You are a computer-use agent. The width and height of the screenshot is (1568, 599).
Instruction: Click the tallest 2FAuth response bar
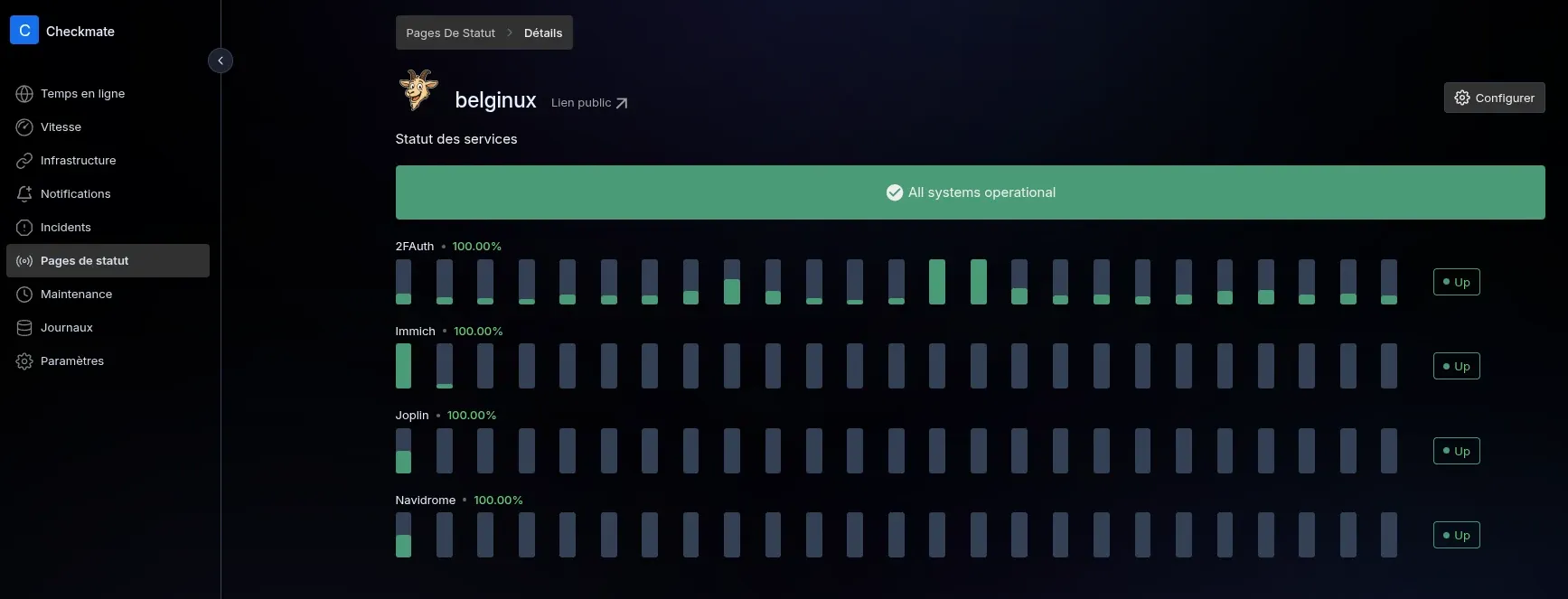tap(937, 282)
